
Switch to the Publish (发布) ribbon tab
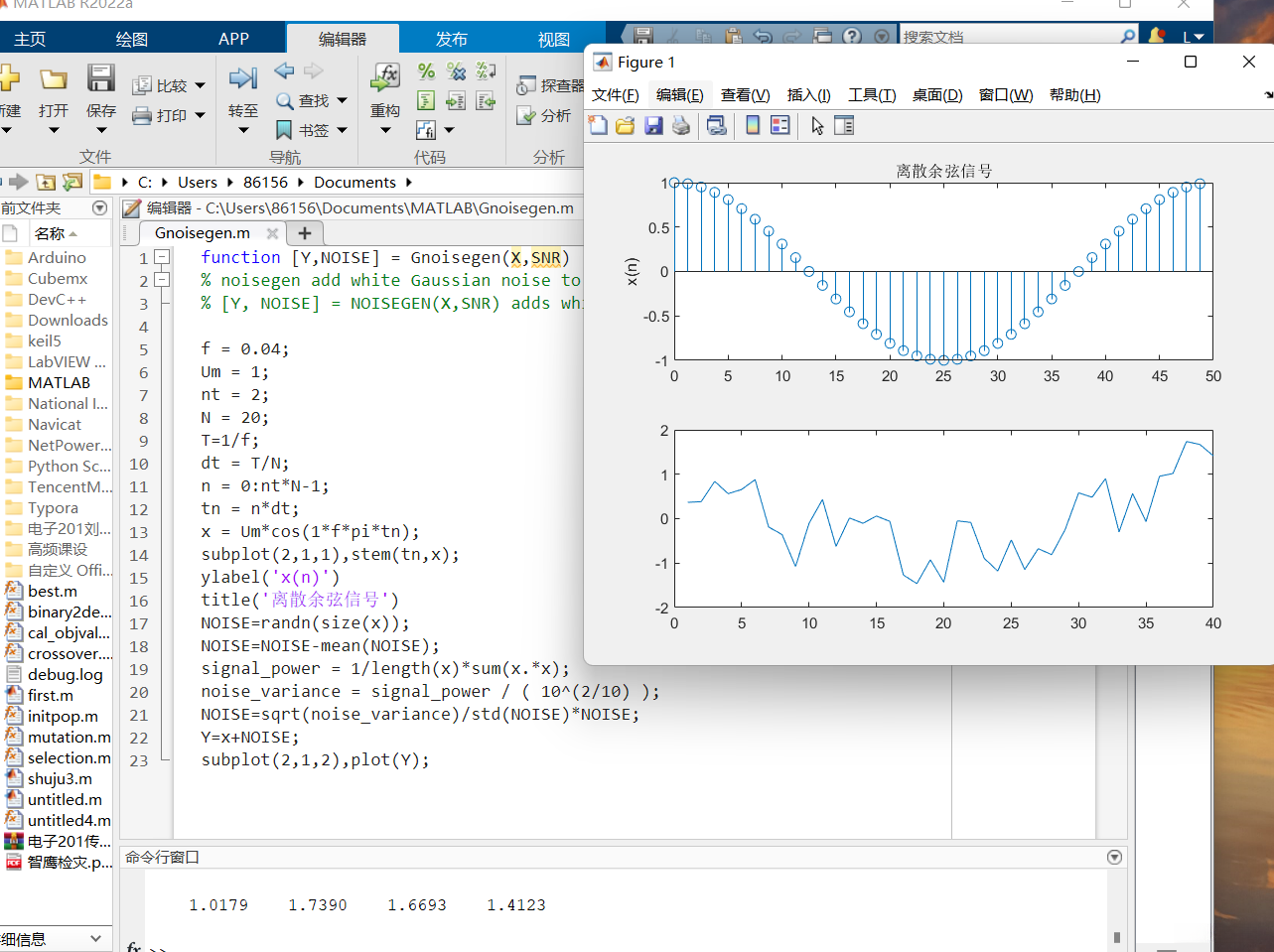[451, 39]
